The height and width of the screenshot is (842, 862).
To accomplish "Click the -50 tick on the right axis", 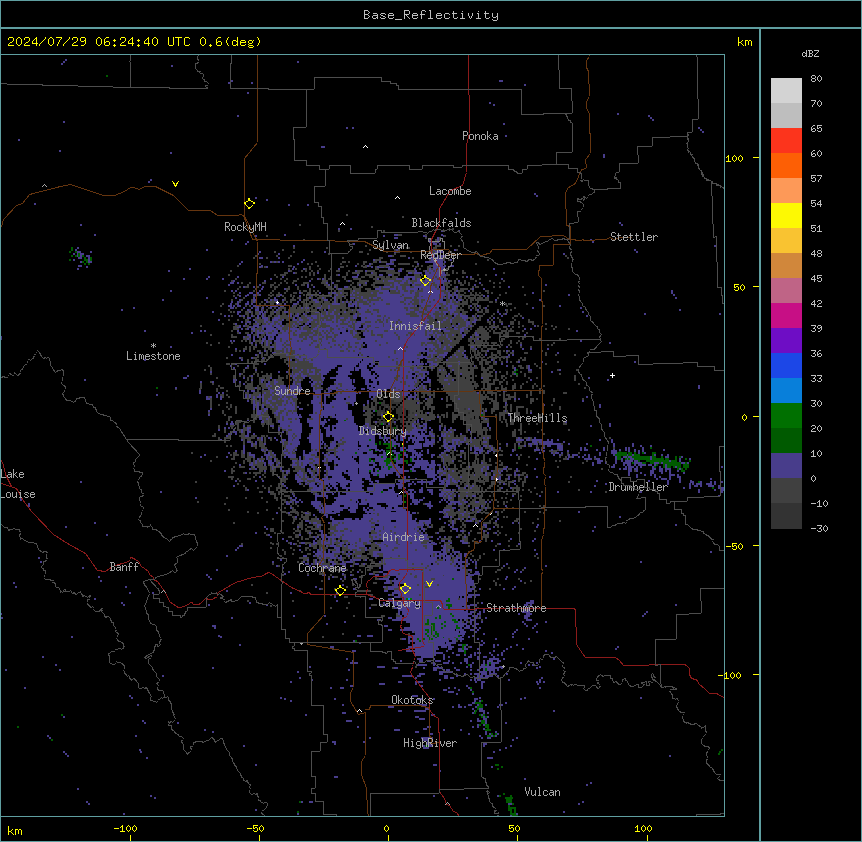I will [x=734, y=546].
